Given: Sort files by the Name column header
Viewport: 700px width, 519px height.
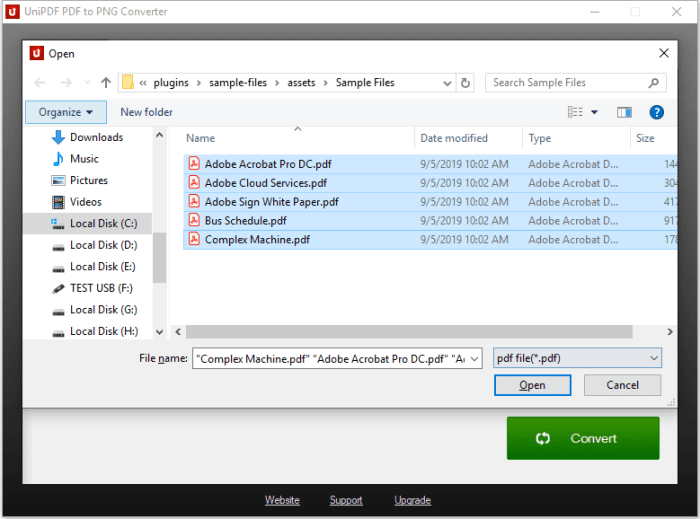Looking at the screenshot, I should [200, 139].
